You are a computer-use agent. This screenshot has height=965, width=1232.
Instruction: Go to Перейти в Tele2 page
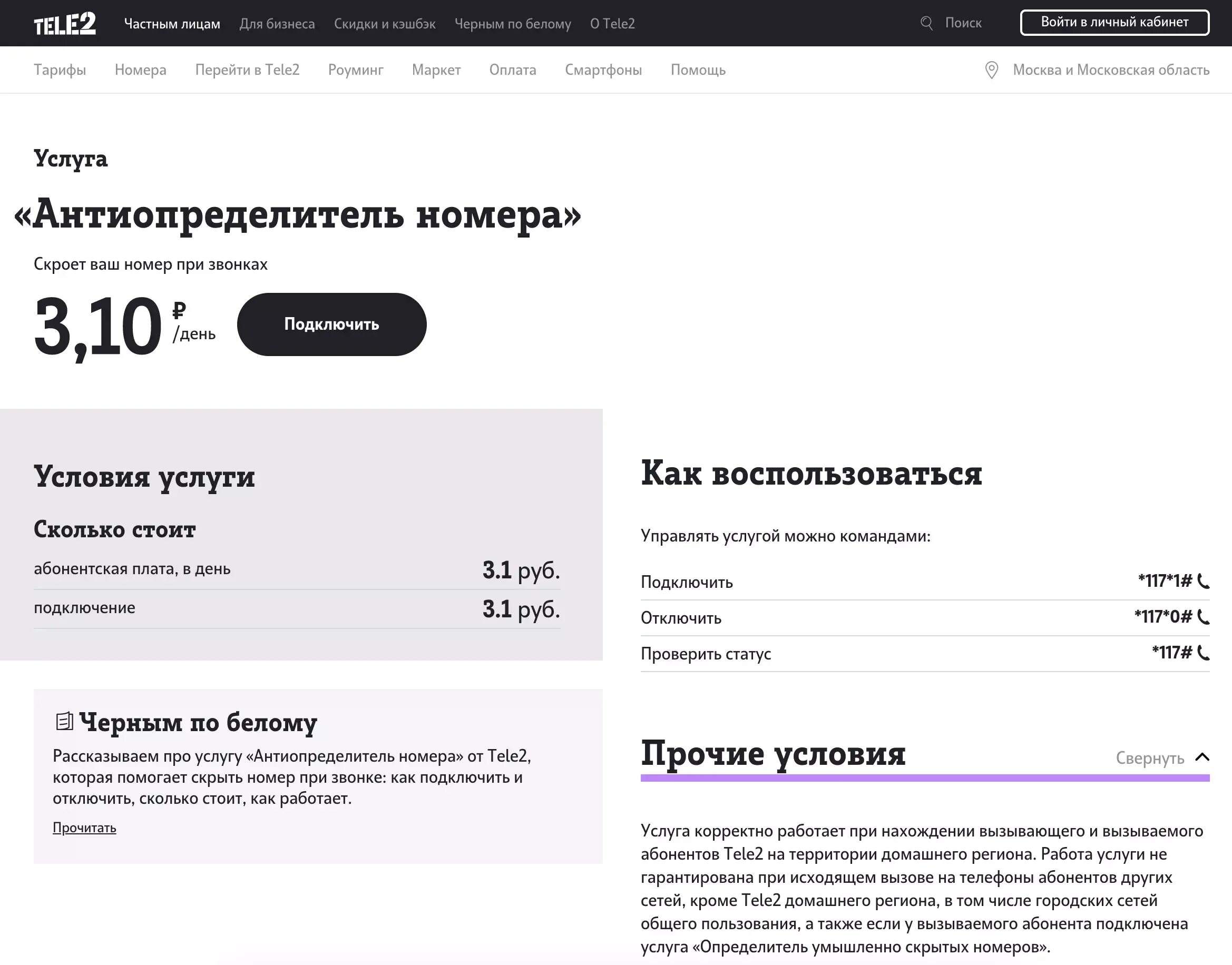[247, 70]
